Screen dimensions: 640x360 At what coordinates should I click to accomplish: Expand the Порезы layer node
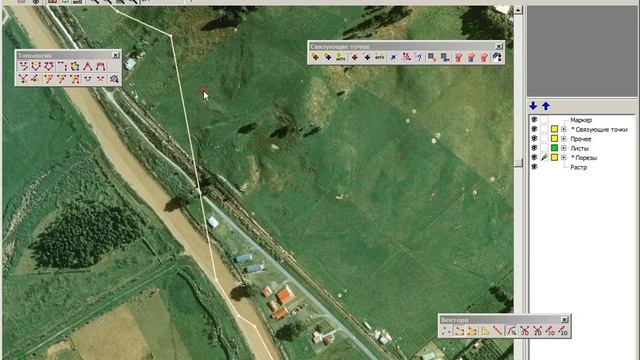pyautogui.click(x=564, y=158)
